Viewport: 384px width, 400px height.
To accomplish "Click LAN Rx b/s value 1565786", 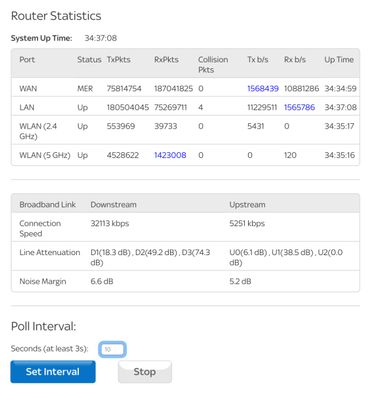I will (x=299, y=107).
